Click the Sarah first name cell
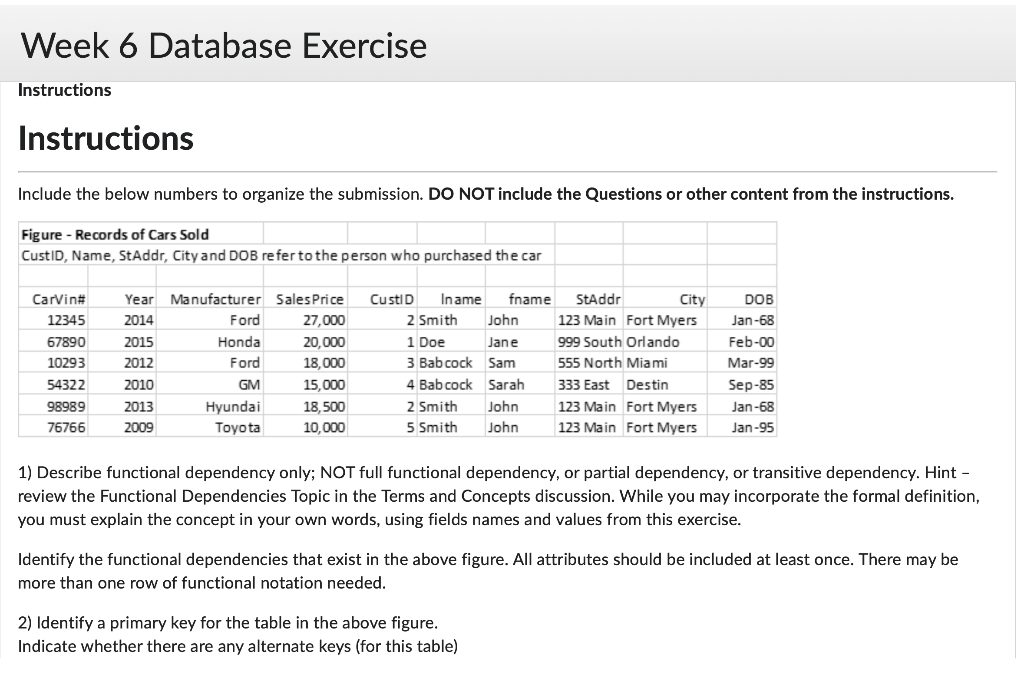 [x=506, y=384]
